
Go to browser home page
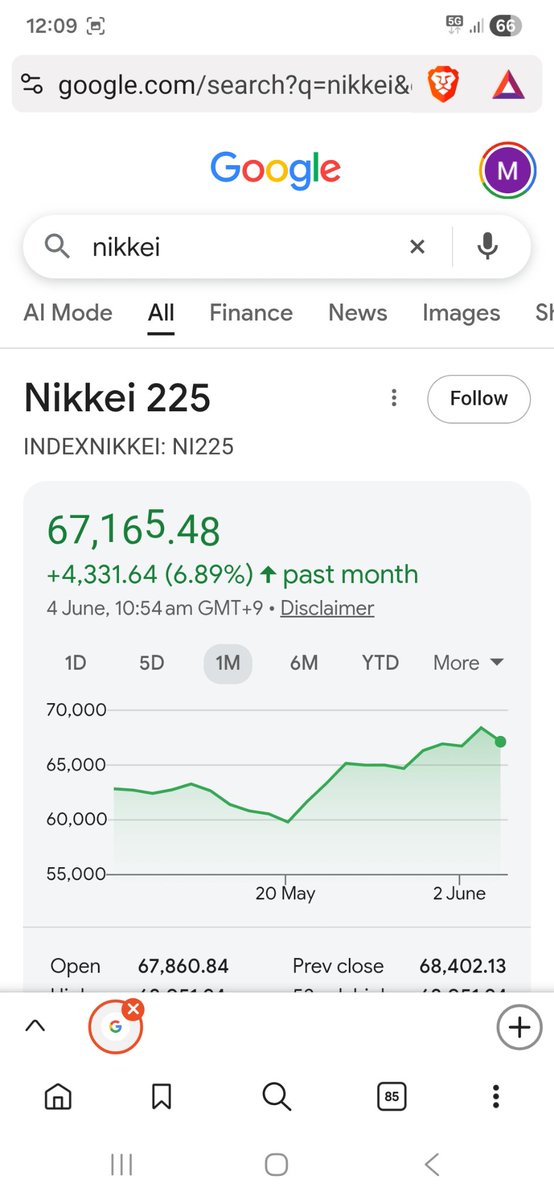pyautogui.click(x=58, y=1097)
